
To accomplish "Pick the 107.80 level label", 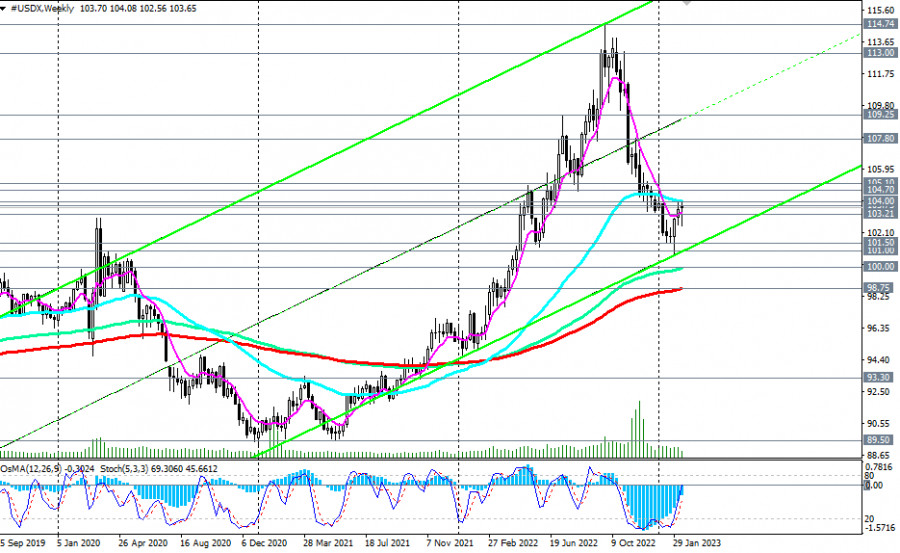I will [x=880, y=139].
